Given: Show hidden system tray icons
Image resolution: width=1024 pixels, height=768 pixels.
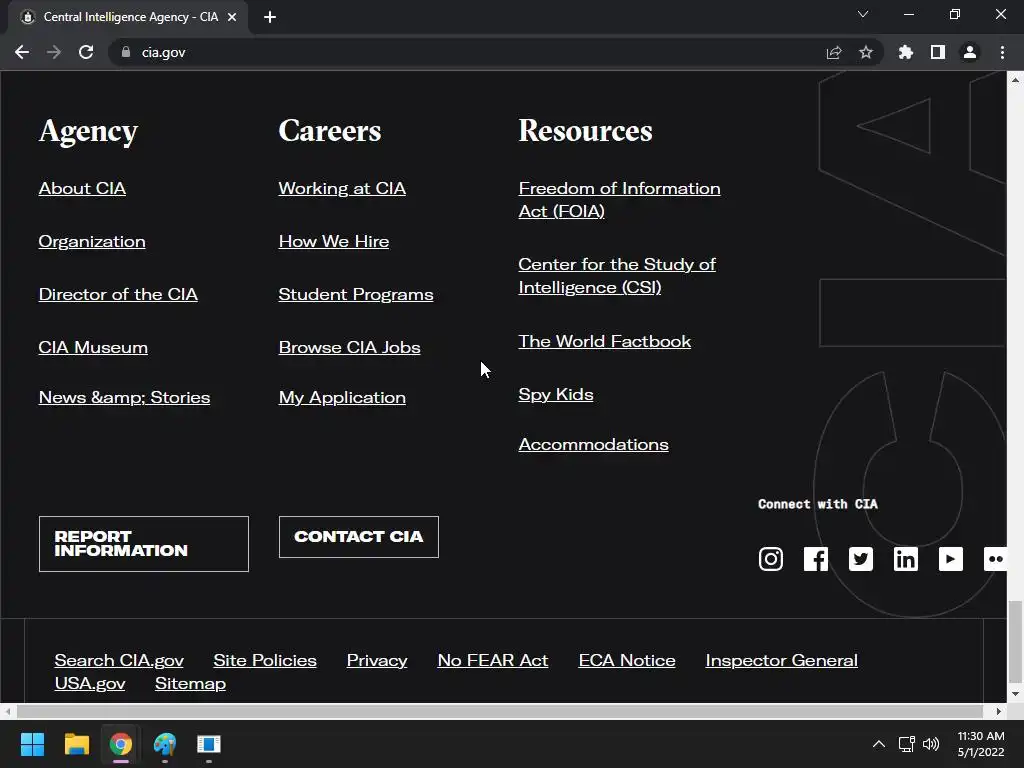Looking at the screenshot, I should point(879,744).
